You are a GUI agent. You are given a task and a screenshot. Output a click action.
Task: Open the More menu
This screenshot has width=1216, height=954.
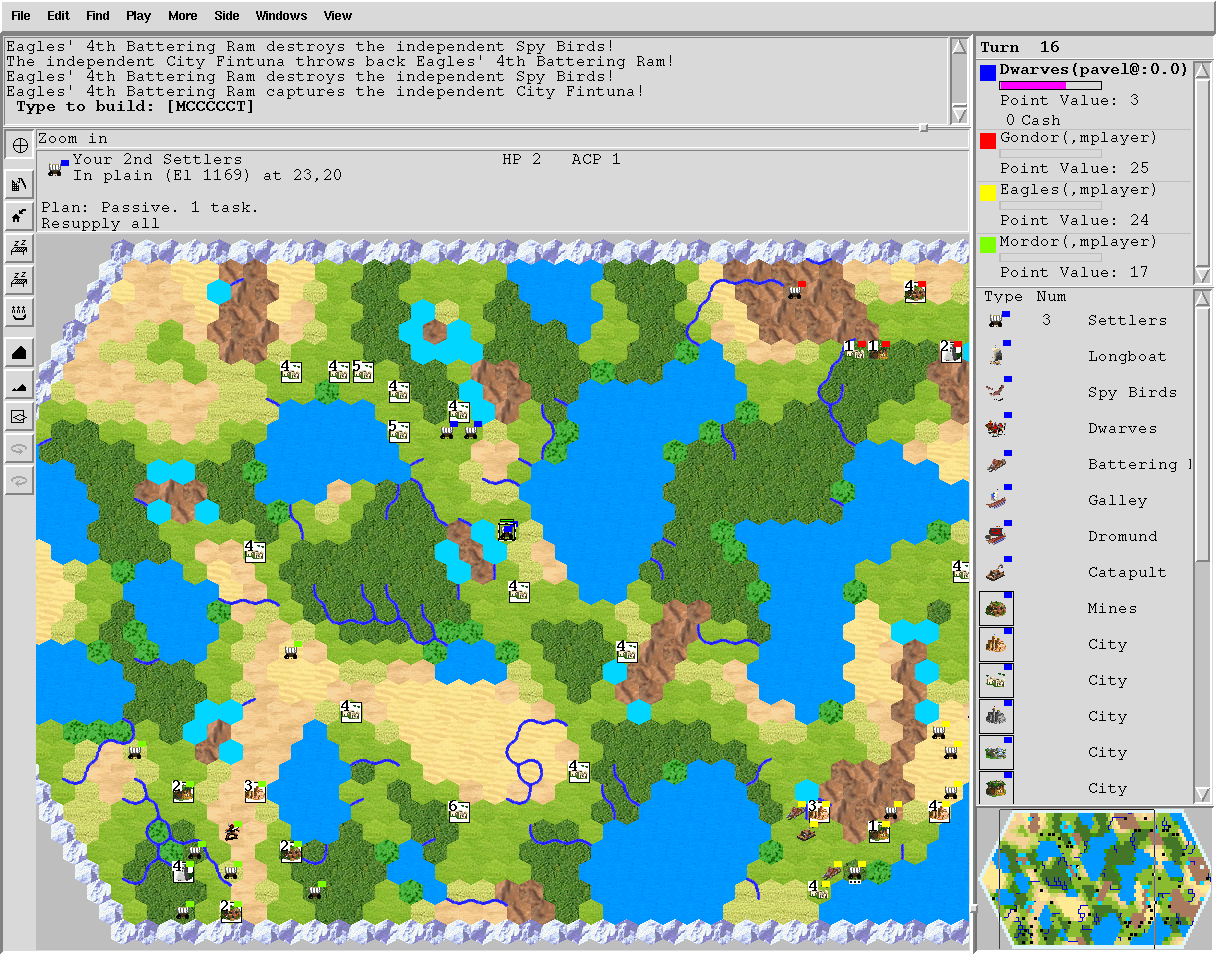183,16
